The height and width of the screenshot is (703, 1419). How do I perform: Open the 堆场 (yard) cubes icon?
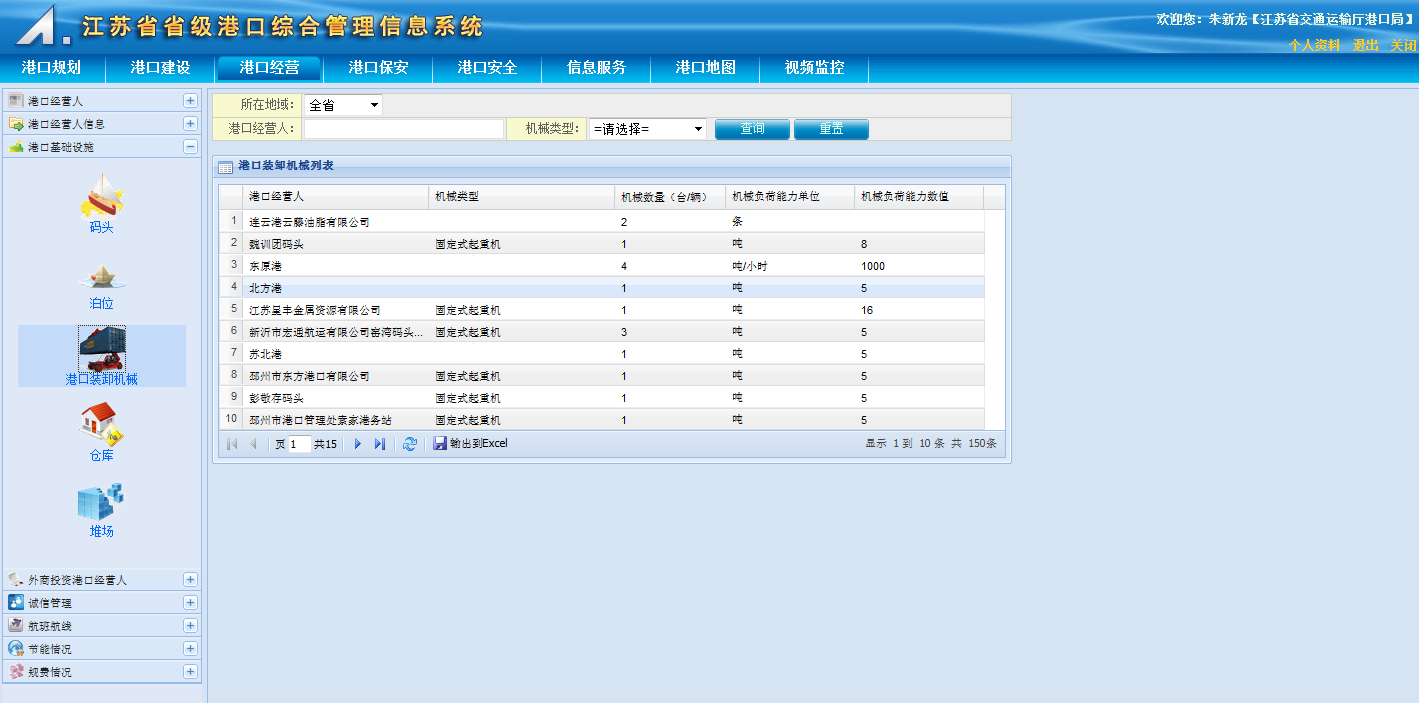tap(102, 502)
